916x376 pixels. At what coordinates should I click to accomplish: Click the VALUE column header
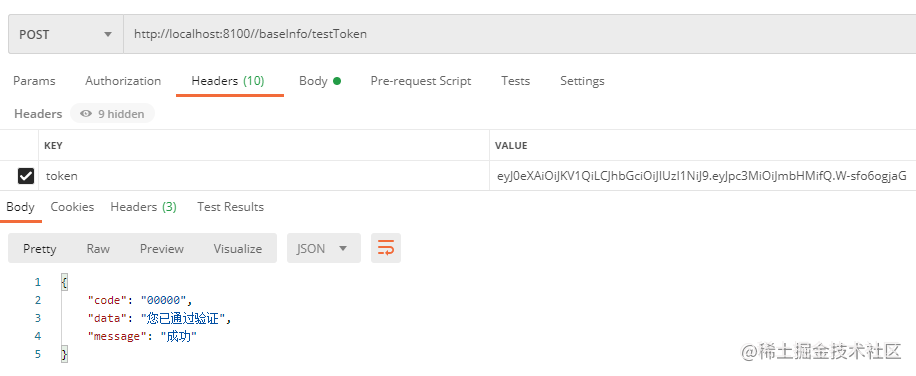[511, 145]
